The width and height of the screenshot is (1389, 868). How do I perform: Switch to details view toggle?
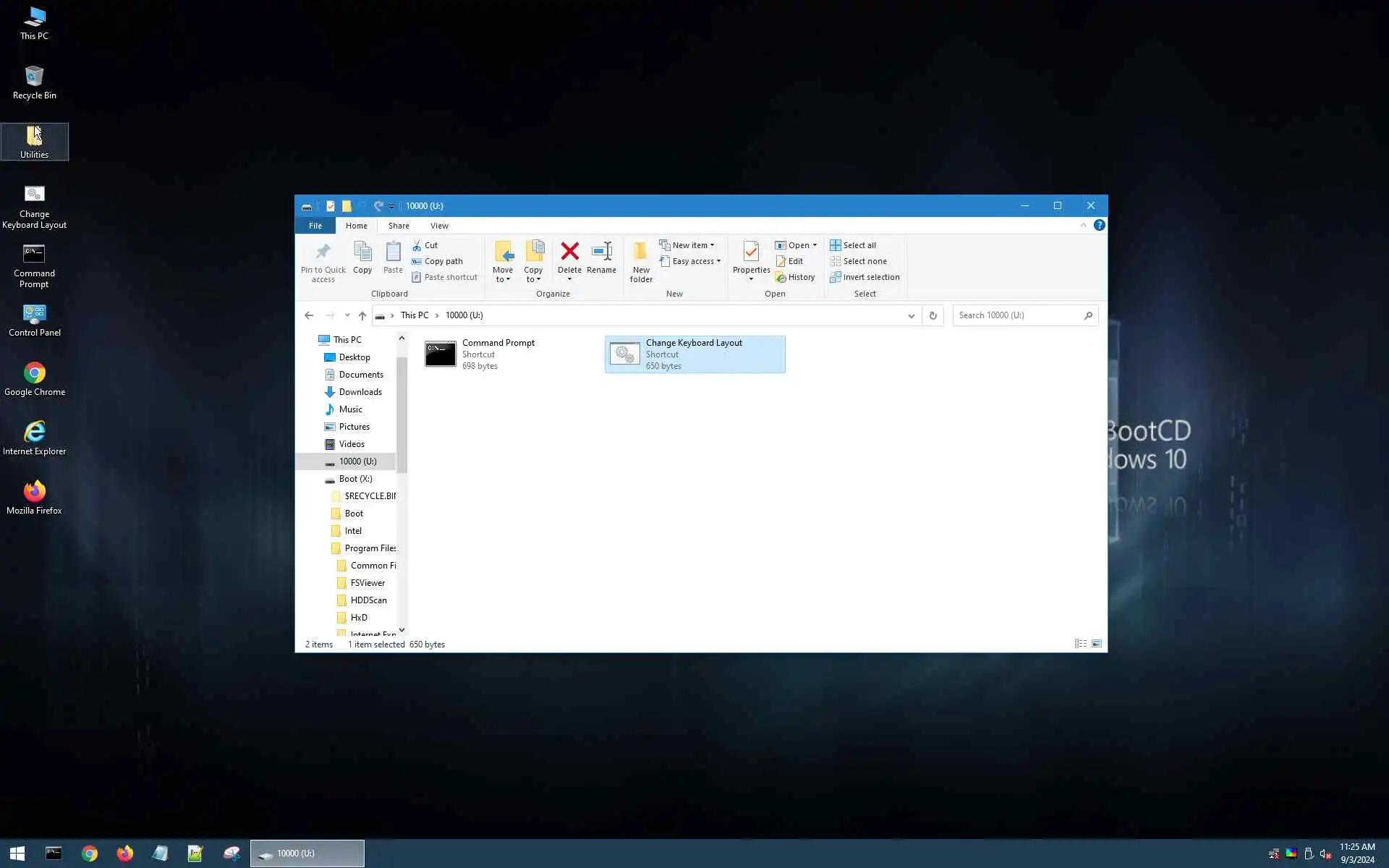click(x=1081, y=644)
